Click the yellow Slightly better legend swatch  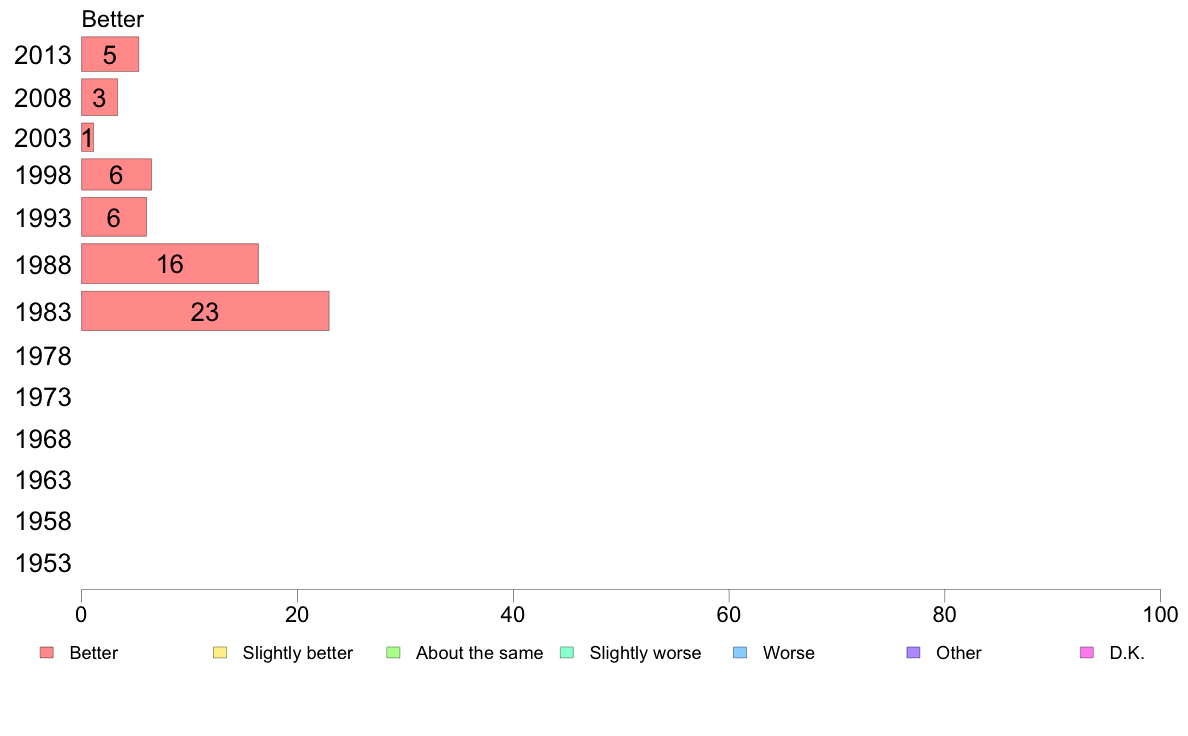click(x=220, y=653)
